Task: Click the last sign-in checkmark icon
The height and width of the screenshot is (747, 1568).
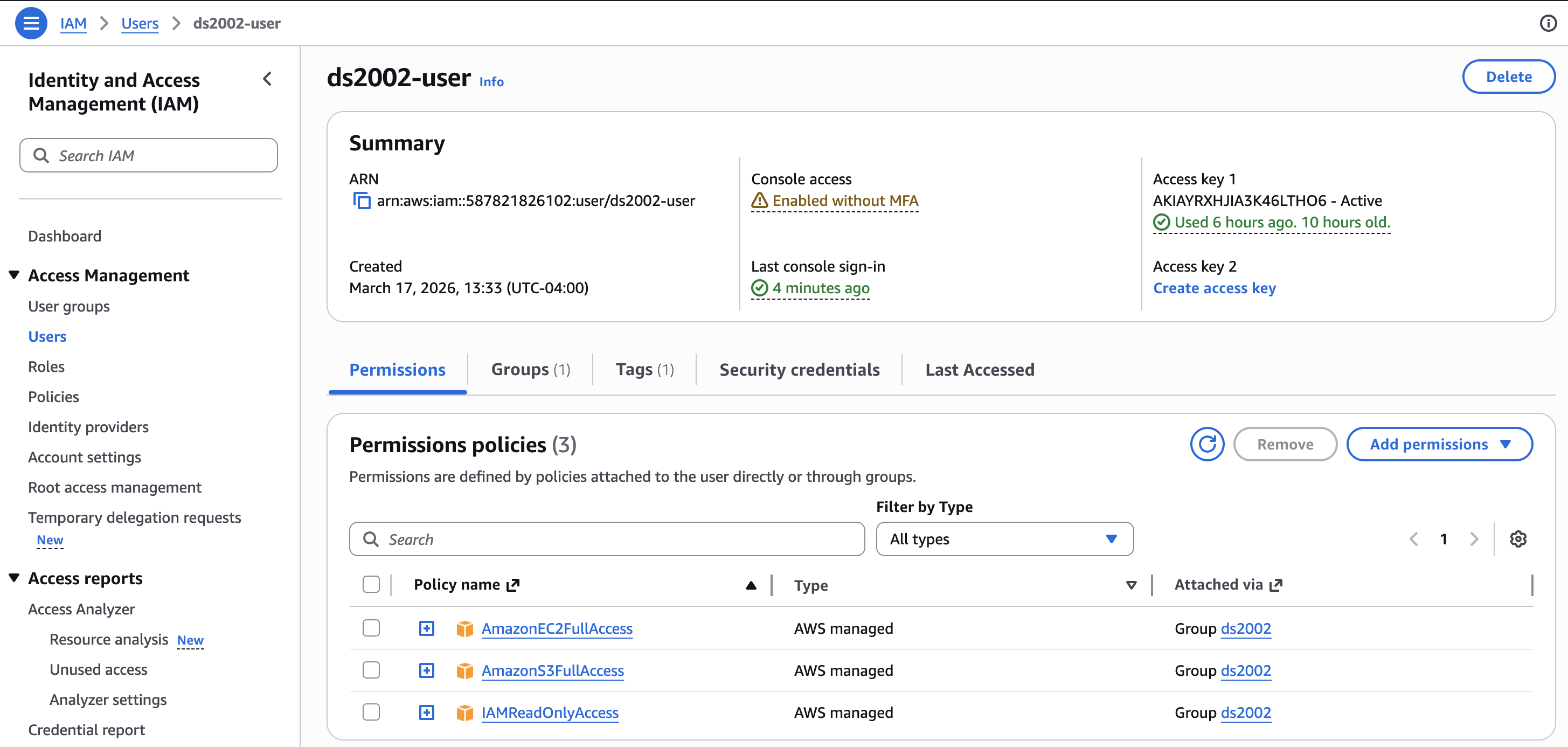Action: point(759,287)
